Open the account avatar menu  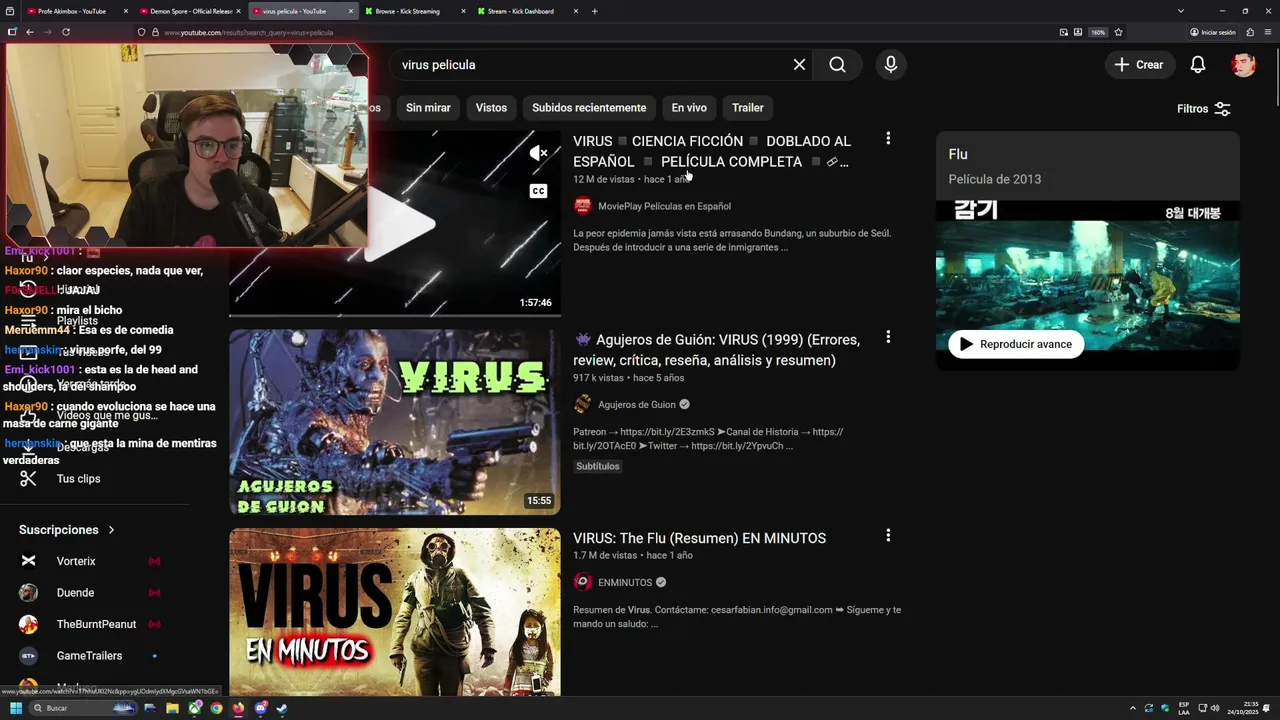1243,65
